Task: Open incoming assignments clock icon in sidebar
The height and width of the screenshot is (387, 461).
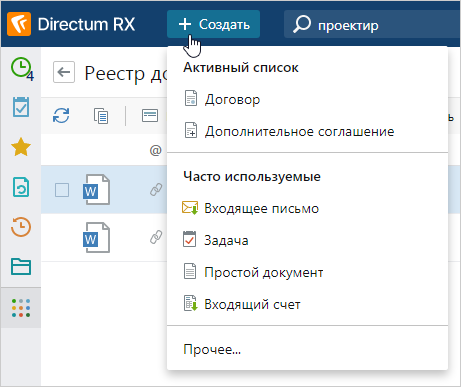Action: [x=21, y=68]
